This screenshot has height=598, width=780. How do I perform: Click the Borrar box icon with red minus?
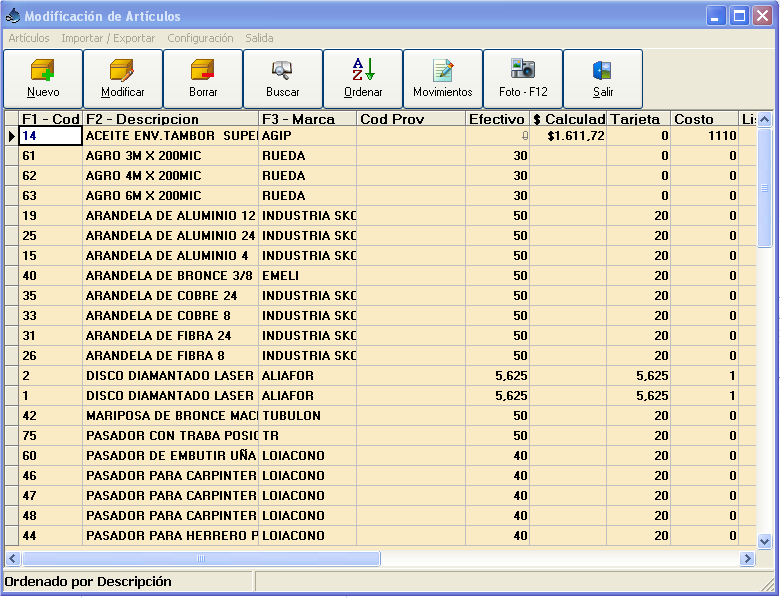[202, 70]
